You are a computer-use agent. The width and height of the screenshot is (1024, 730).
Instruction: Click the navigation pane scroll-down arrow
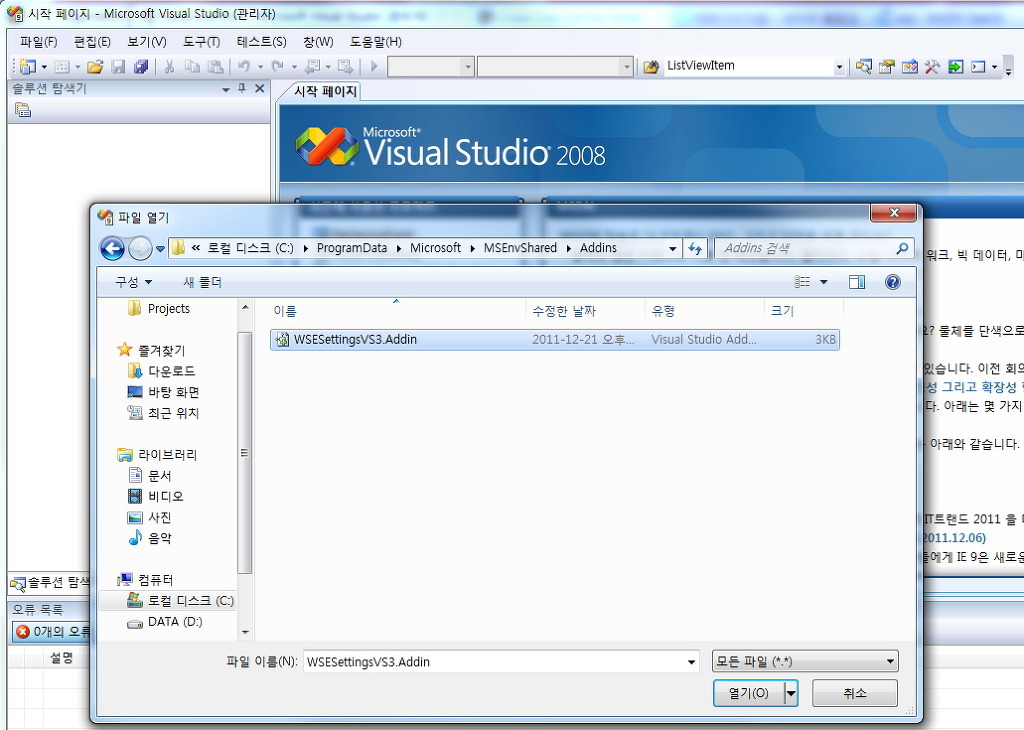[x=246, y=632]
